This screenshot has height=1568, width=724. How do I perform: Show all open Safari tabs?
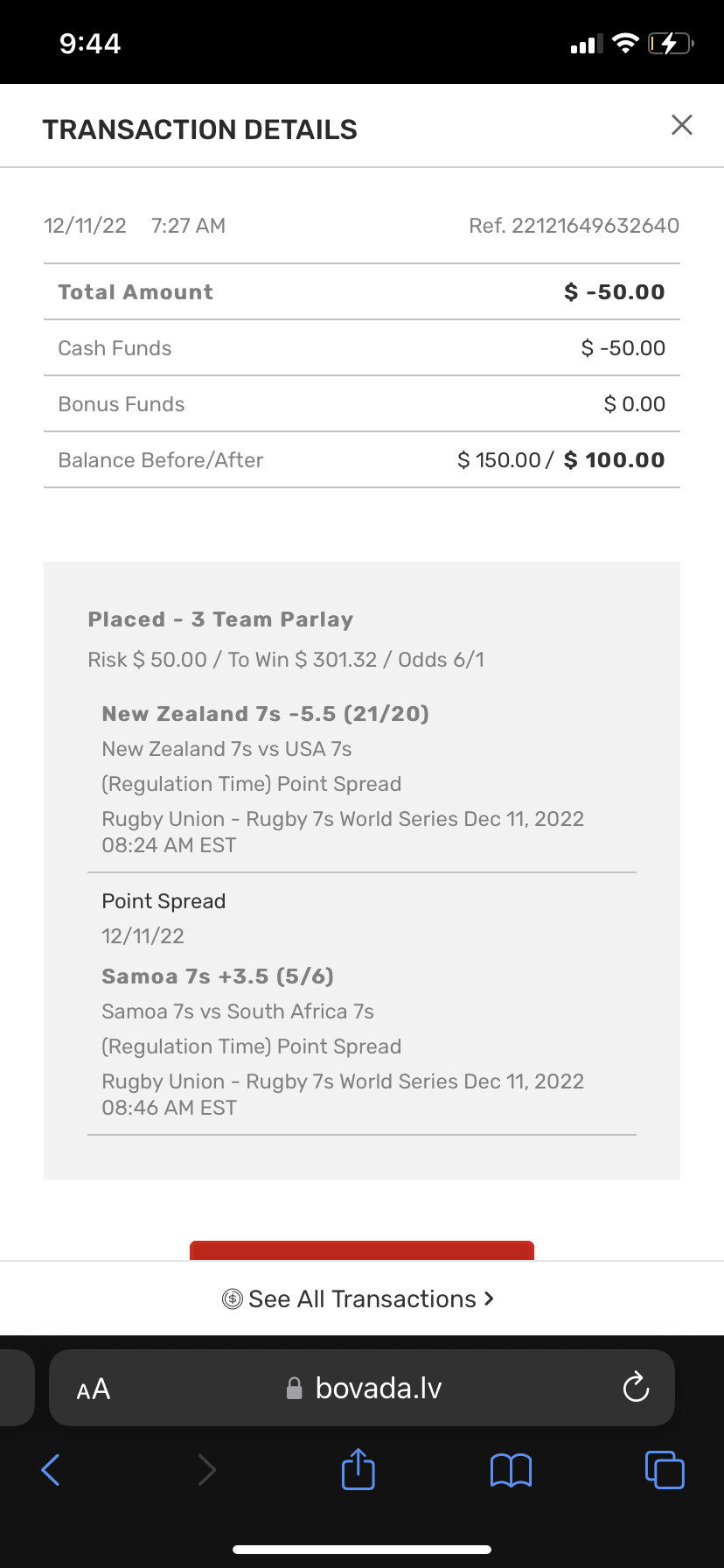665,1469
